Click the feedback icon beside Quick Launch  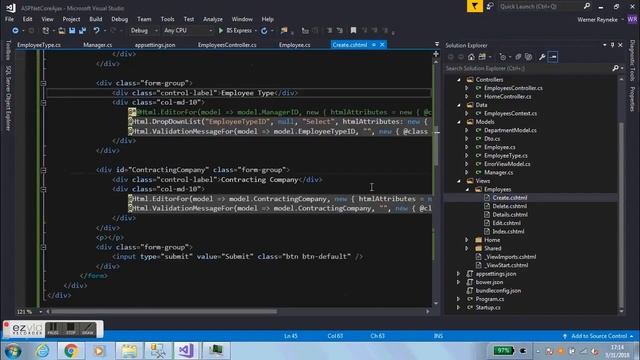click(490, 6)
